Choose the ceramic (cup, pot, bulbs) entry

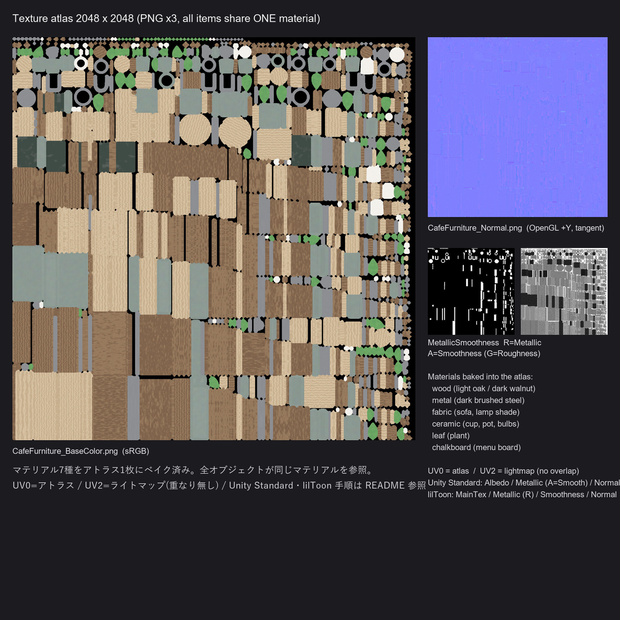(x=476, y=424)
